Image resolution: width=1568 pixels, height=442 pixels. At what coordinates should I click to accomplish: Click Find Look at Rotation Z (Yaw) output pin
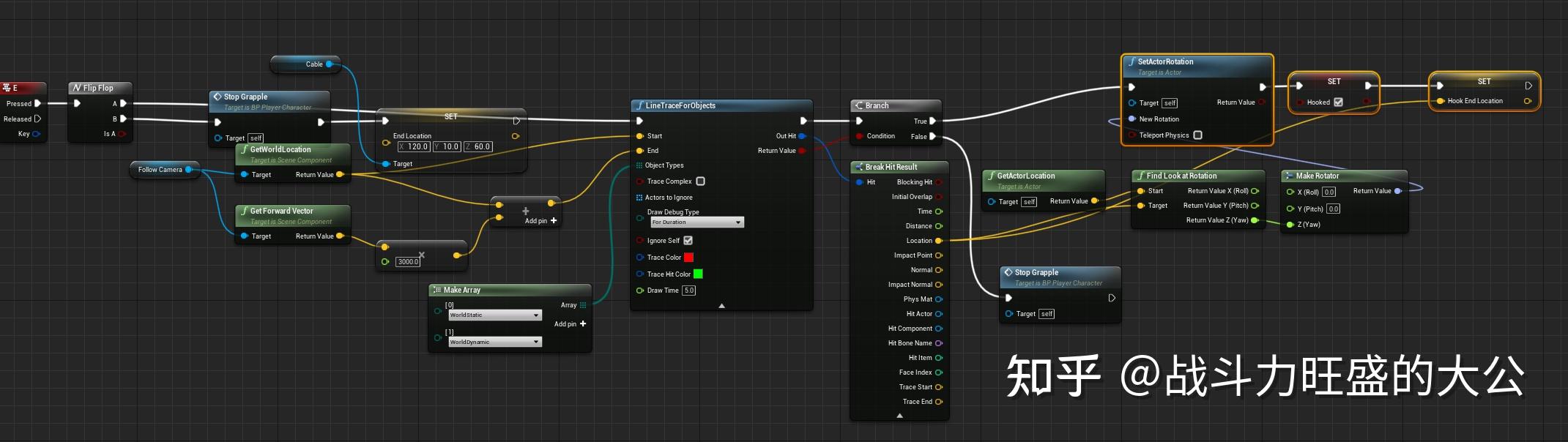[x=1255, y=220]
